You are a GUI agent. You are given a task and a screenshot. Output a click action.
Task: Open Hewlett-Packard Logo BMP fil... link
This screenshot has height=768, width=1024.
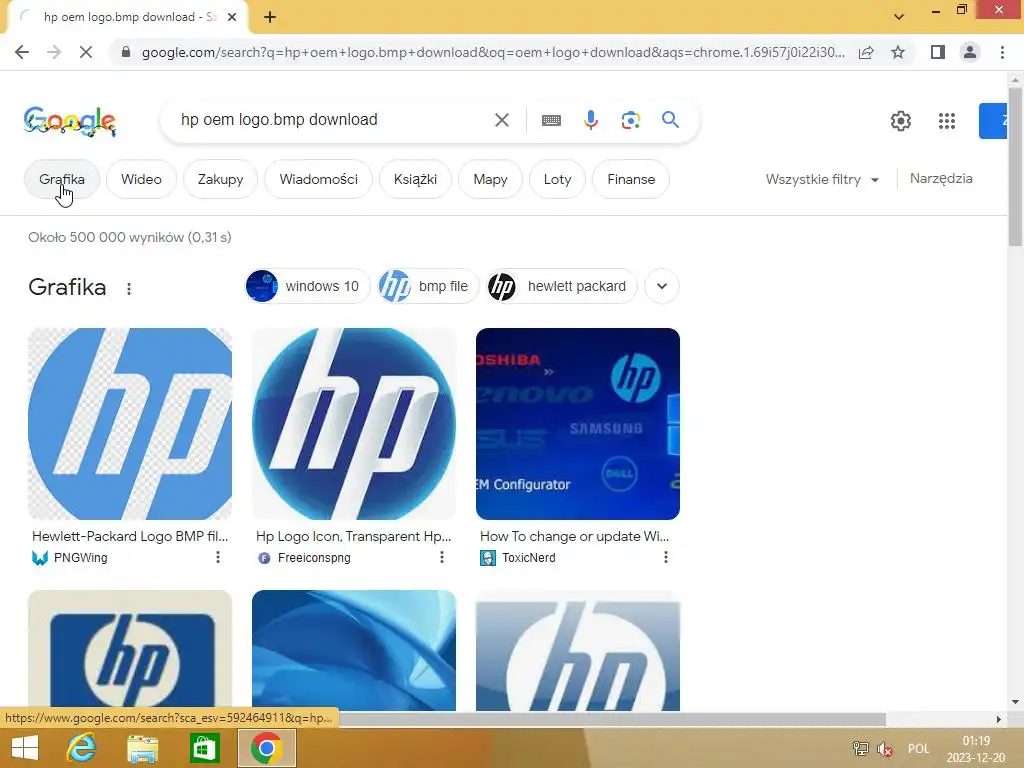[x=130, y=536]
